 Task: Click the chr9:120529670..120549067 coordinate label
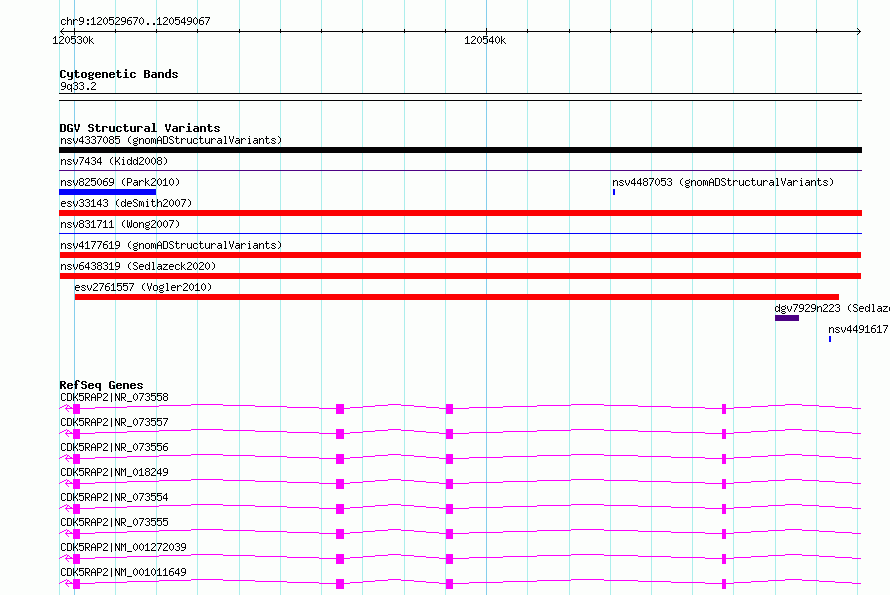pos(135,21)
